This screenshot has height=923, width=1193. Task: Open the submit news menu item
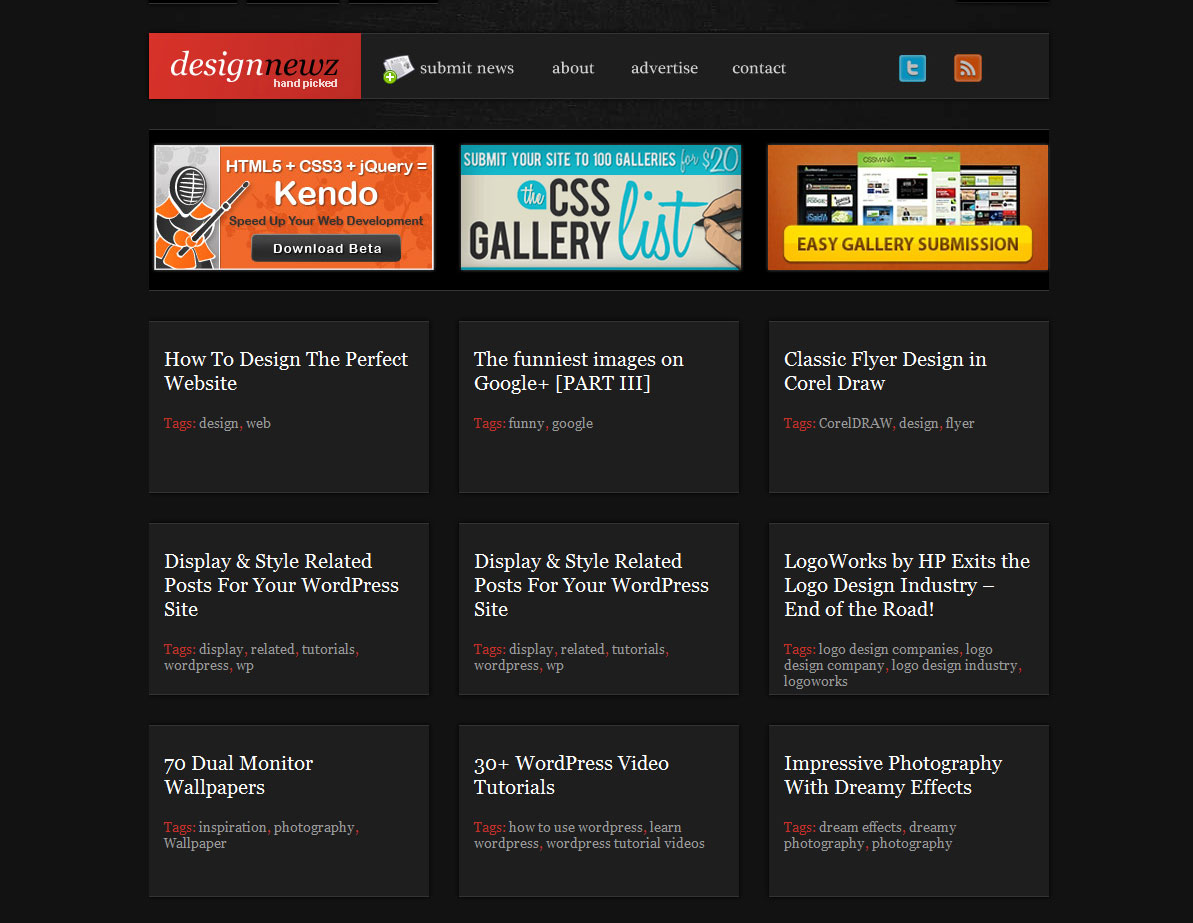(466, 68)
